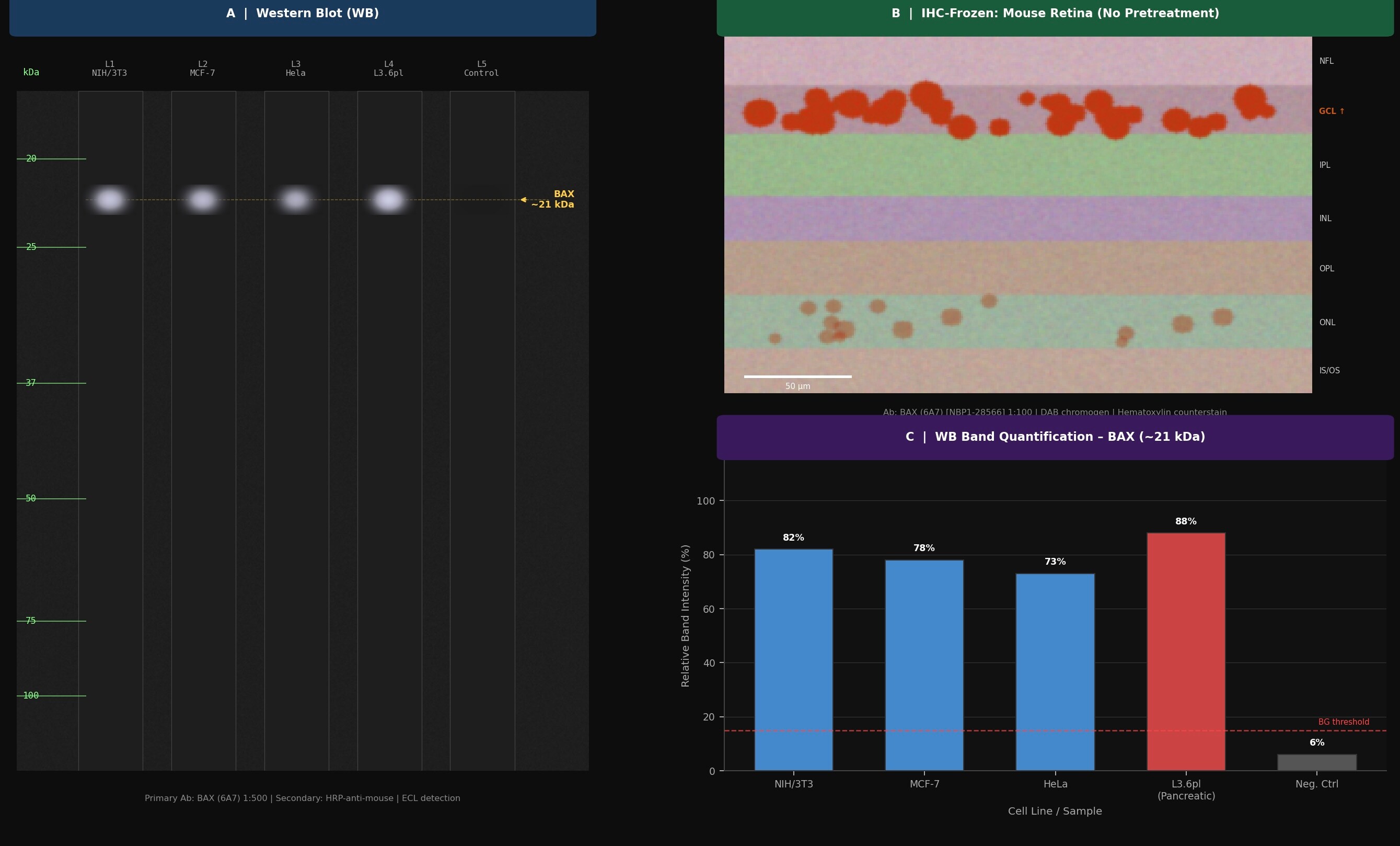Click the L3.6pl band in lane L4
This screenshot has height=846, width=1400.
tap(389, 200)
